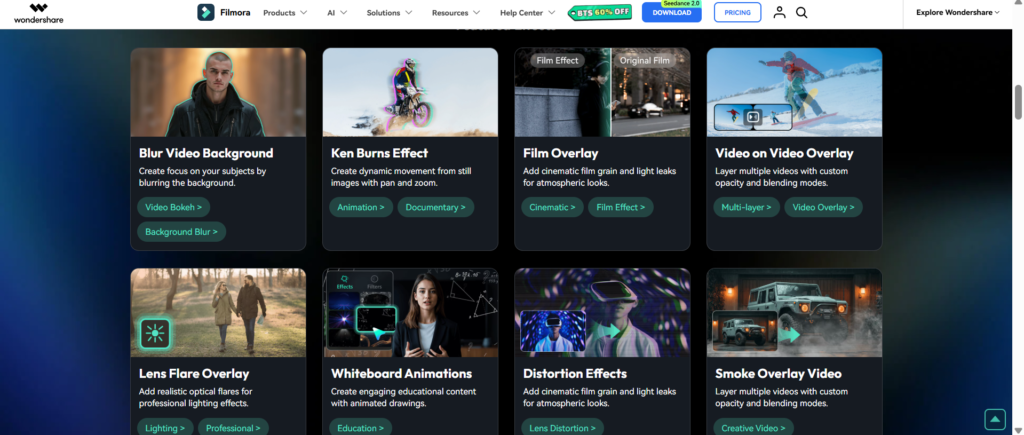Expand the Products dropdown
This screenshot has width=1024, height=435.
(x=285, y=12)
